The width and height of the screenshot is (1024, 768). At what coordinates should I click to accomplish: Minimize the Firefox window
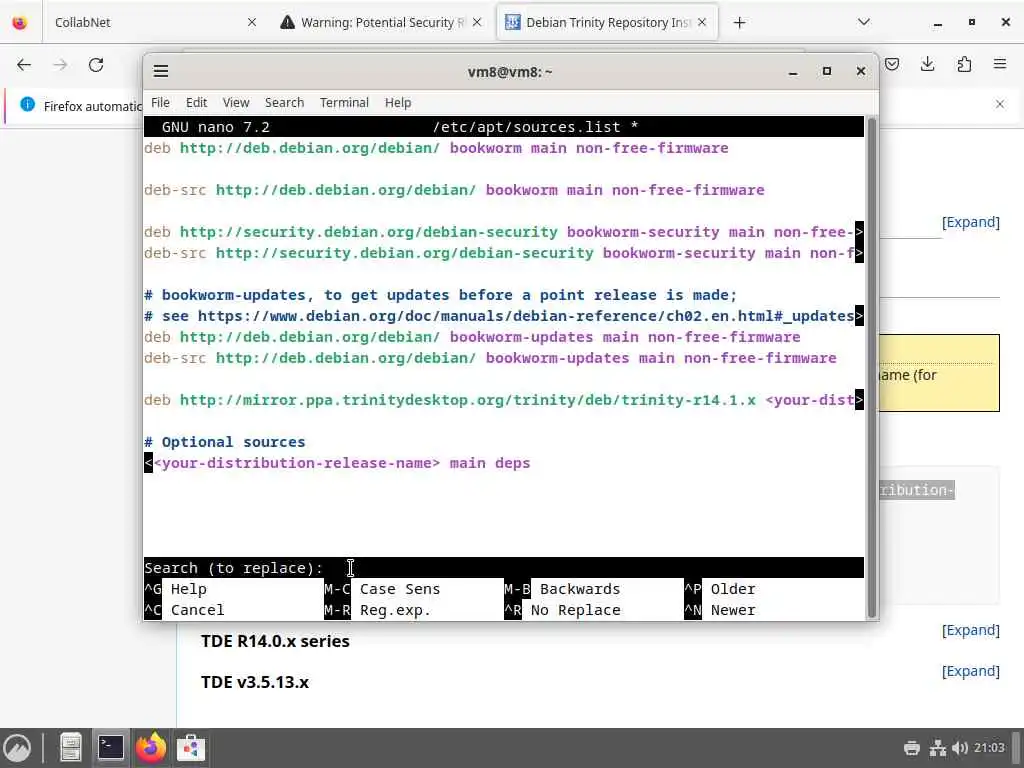(x=938, y=23)
